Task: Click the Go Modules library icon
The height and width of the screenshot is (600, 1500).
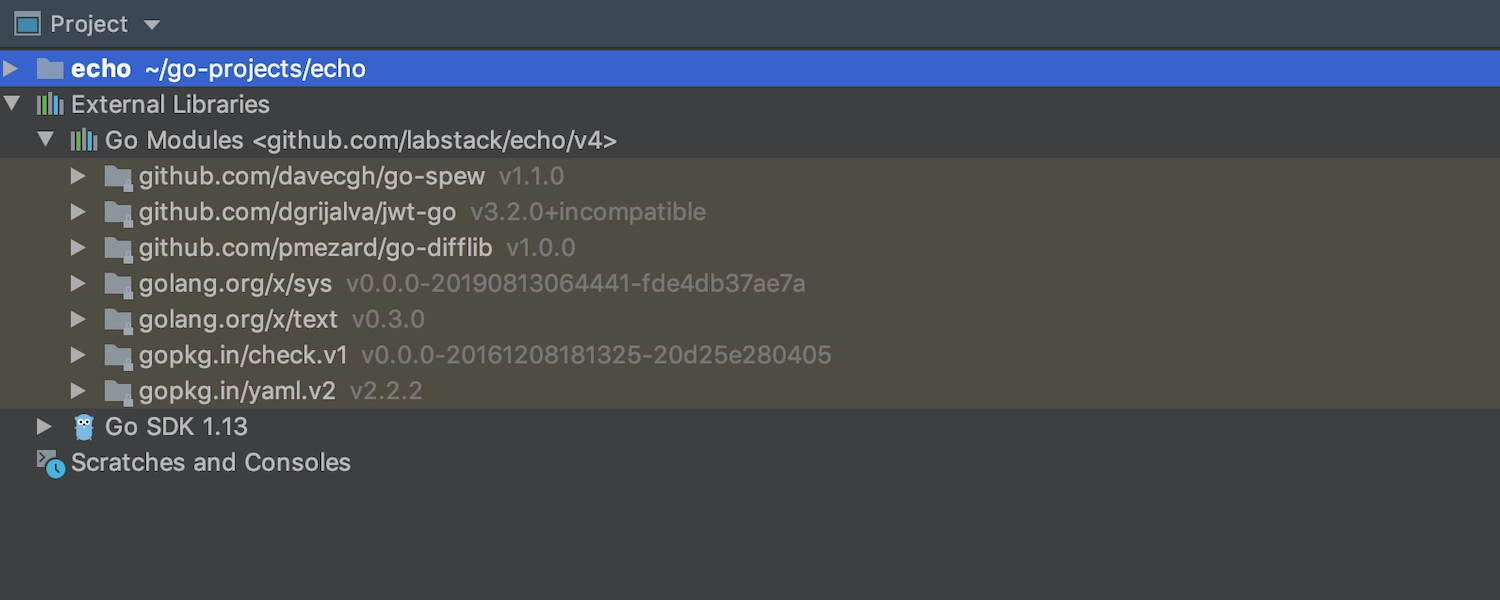Action: pyautogui.click(x=84, y=140)
